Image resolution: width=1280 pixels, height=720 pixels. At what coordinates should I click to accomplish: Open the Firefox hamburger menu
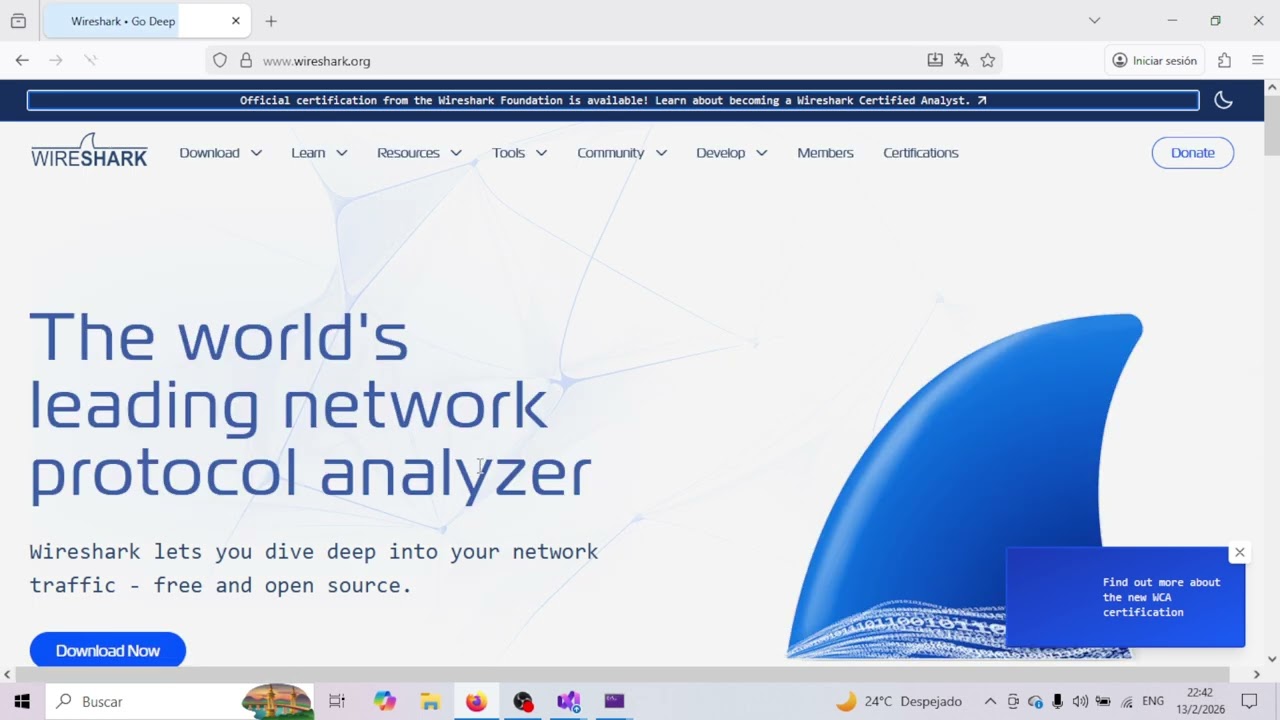[1258, 60]
